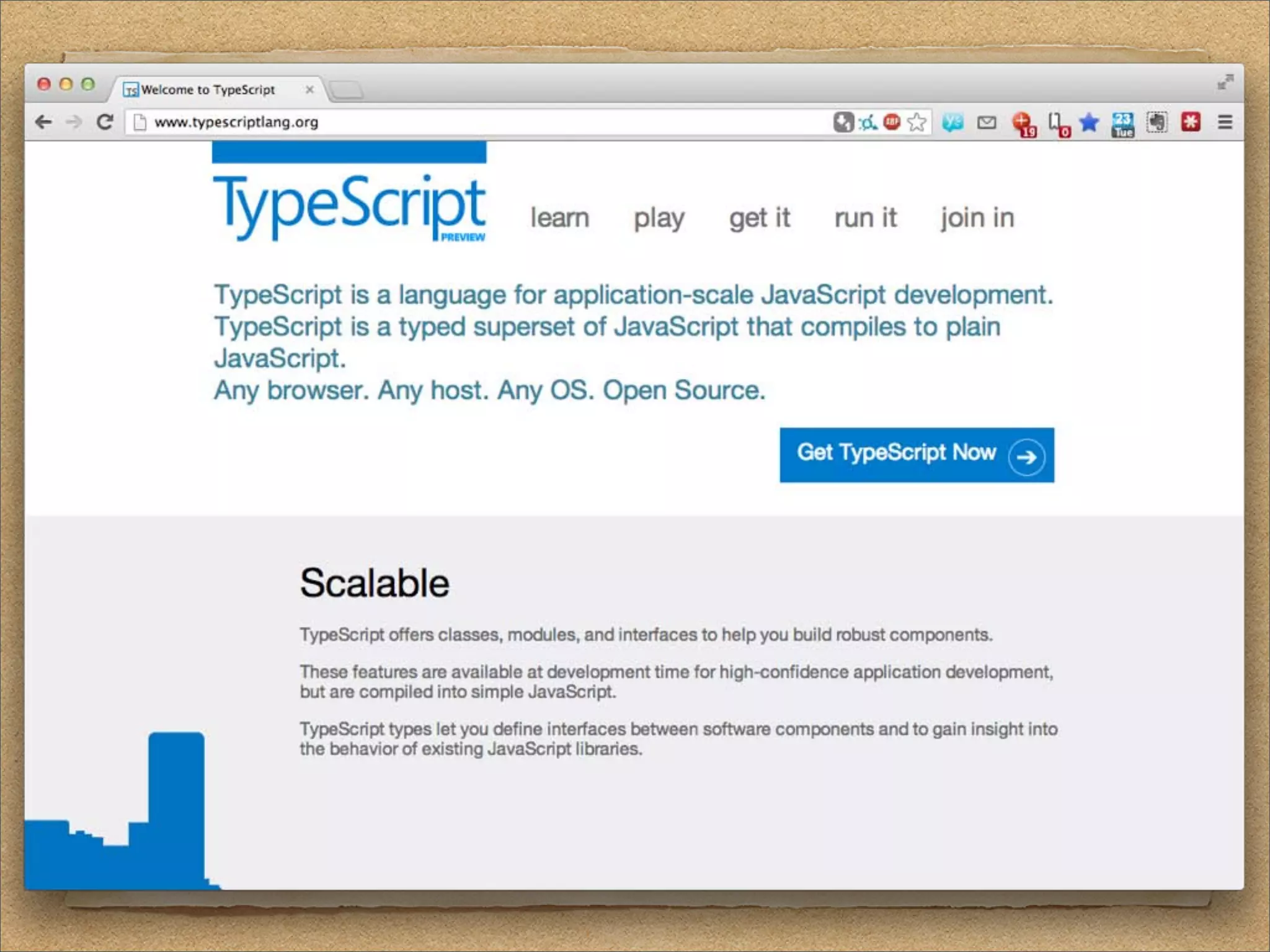Click the Adblock Plus ABP icon
This screenshot has width=1270, height=952.
(892, 122)
